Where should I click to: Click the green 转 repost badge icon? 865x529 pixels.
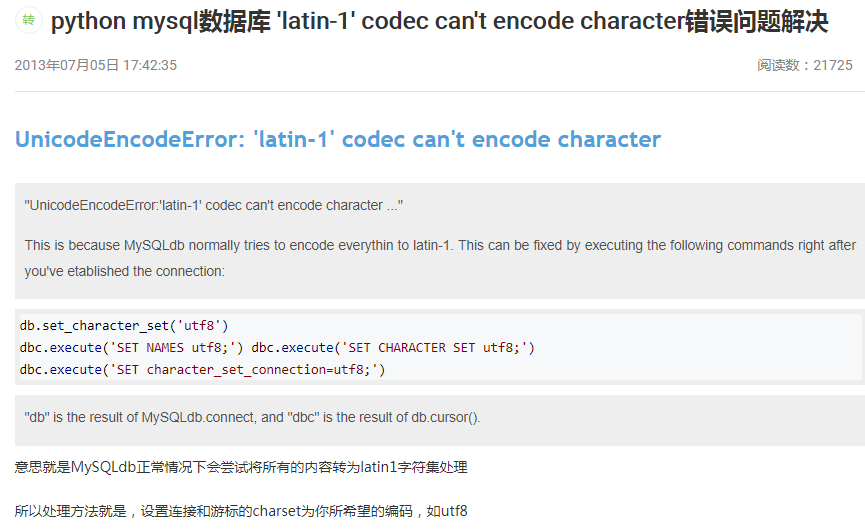point(28,20)
